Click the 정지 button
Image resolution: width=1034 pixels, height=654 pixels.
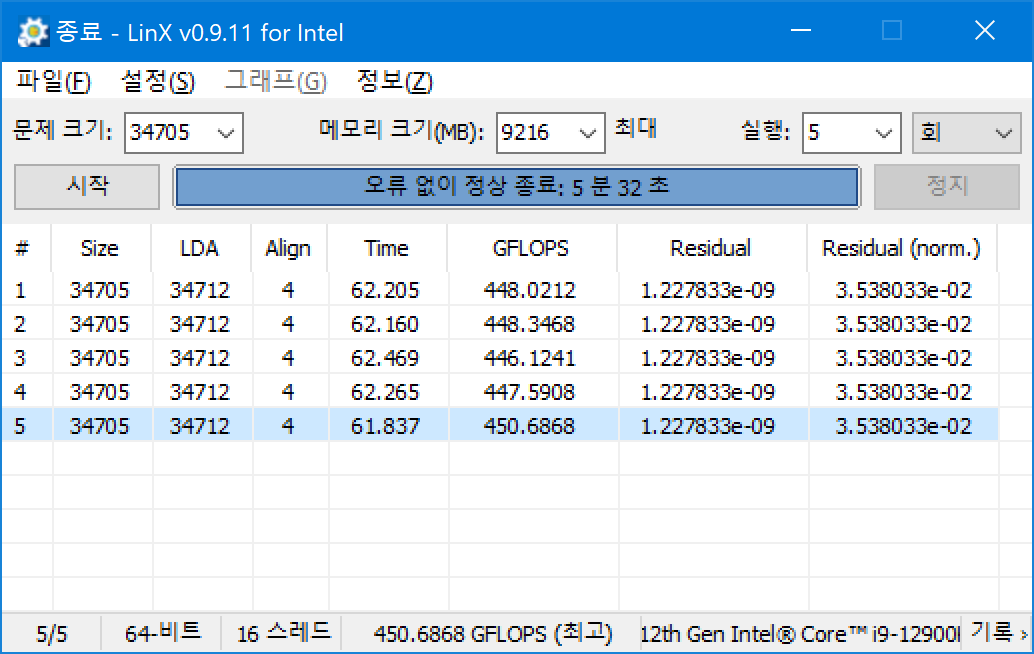946,187
